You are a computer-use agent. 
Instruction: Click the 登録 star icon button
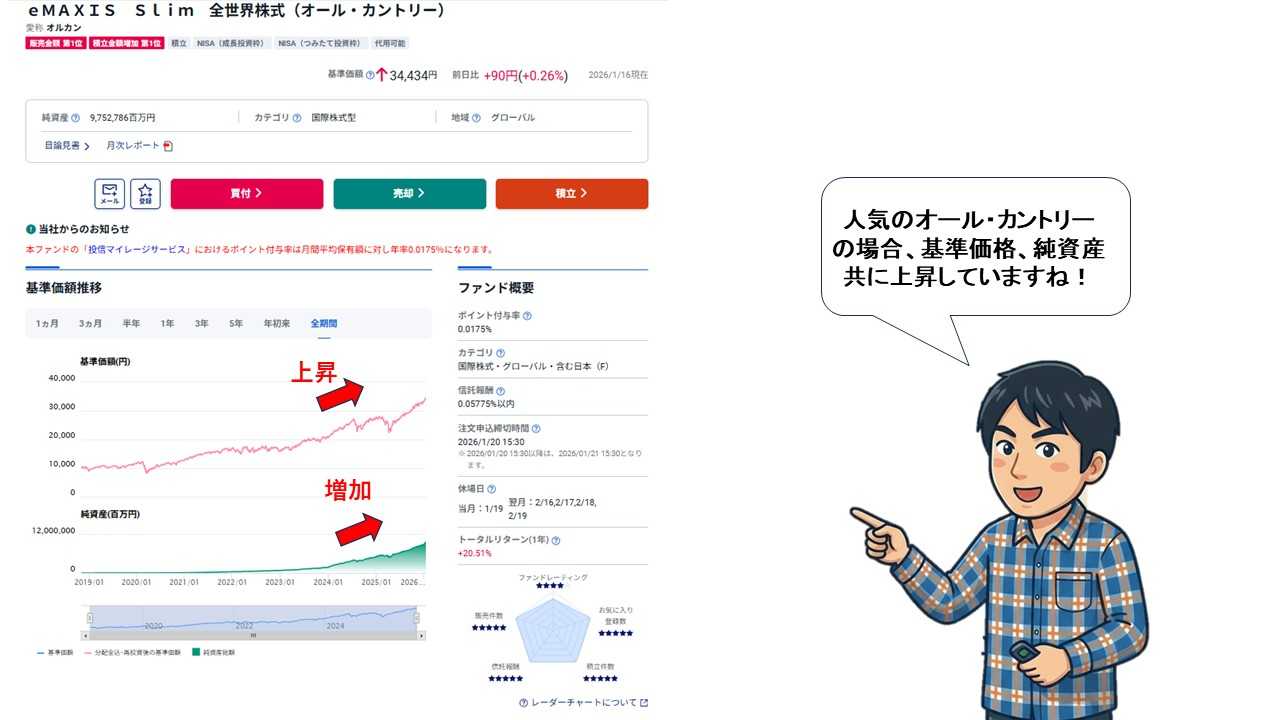coord(146,194)
